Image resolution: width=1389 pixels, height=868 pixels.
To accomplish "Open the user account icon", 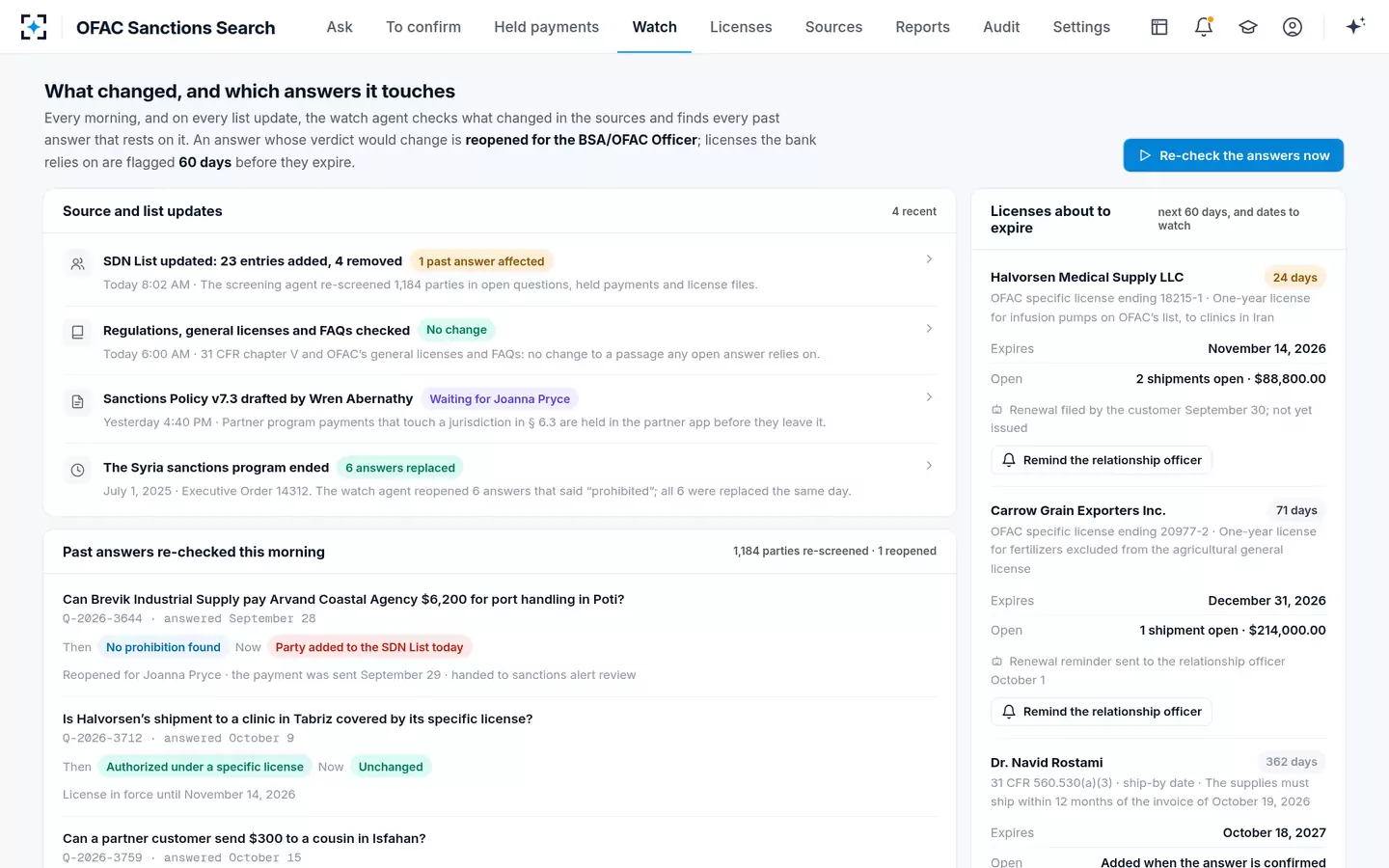I will (1293, 27).
